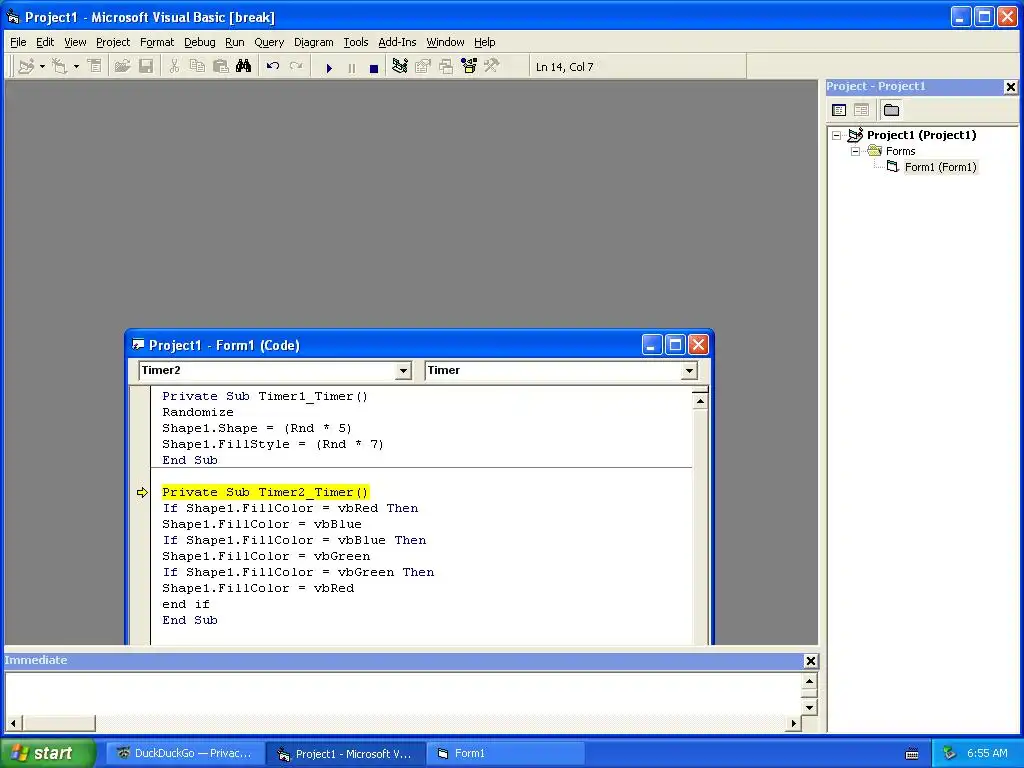
Task: Open the Edit menu
Action: click(x=45, y=42)
